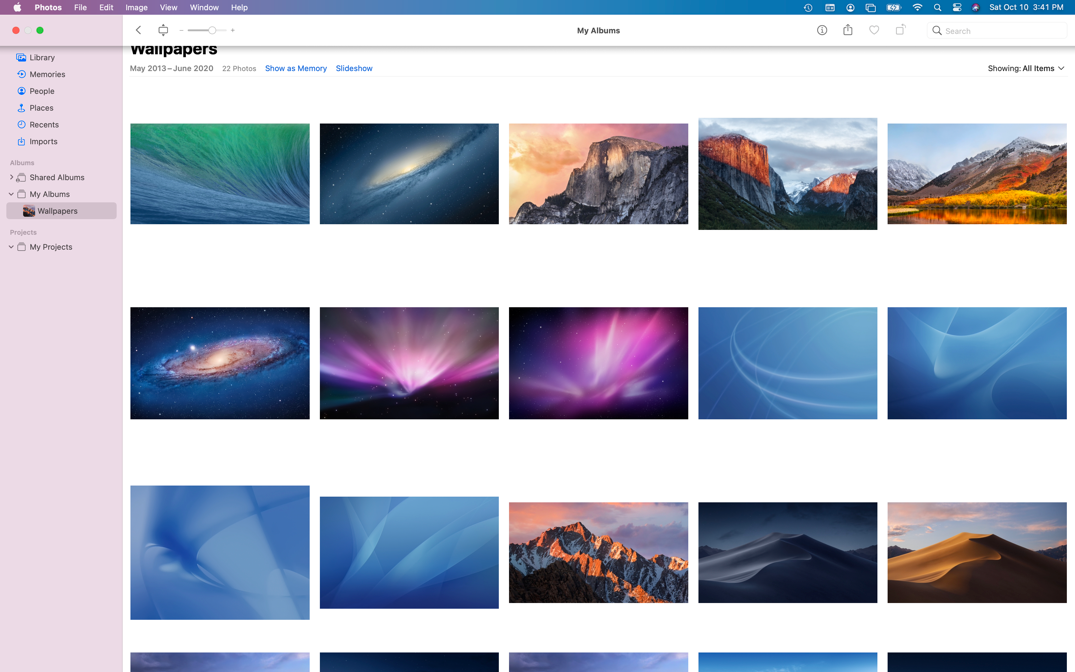Go back with the toolbar back chevron
Screen dimensions: 1075x672
(x=138, y=30)
